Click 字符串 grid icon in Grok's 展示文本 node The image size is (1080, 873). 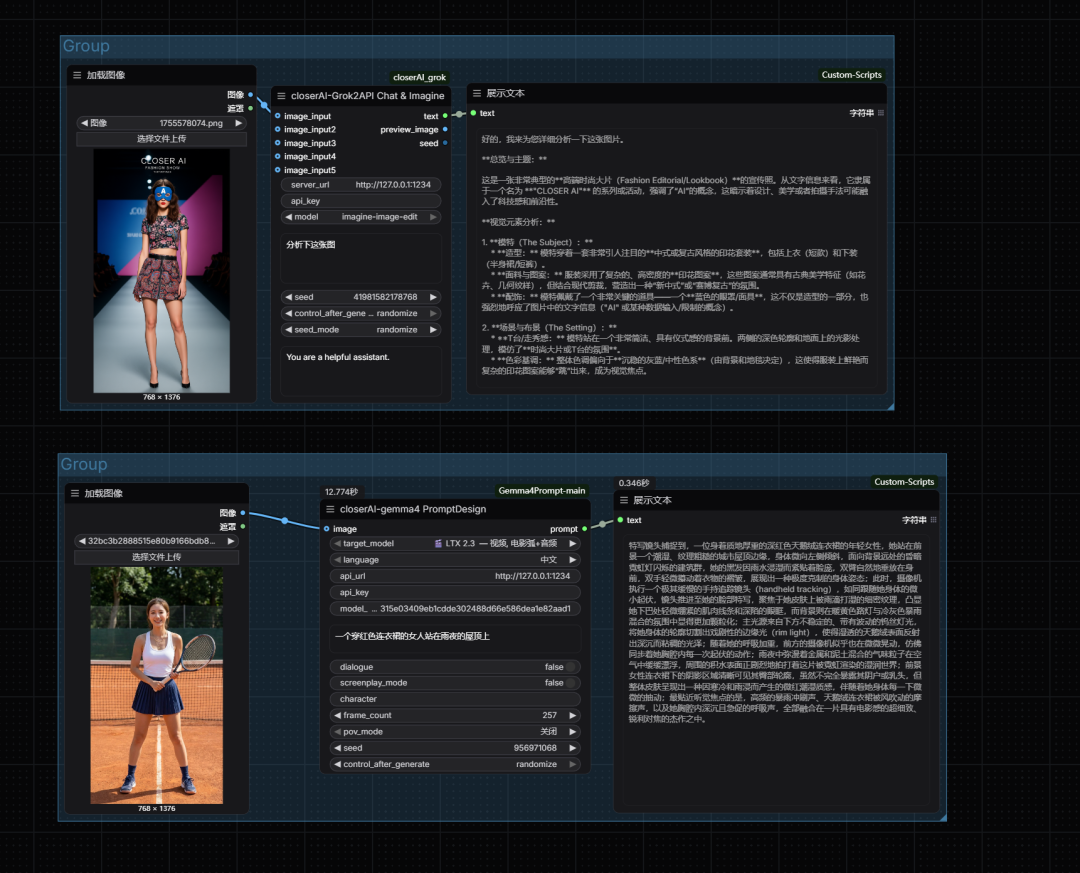click(881, 113)
